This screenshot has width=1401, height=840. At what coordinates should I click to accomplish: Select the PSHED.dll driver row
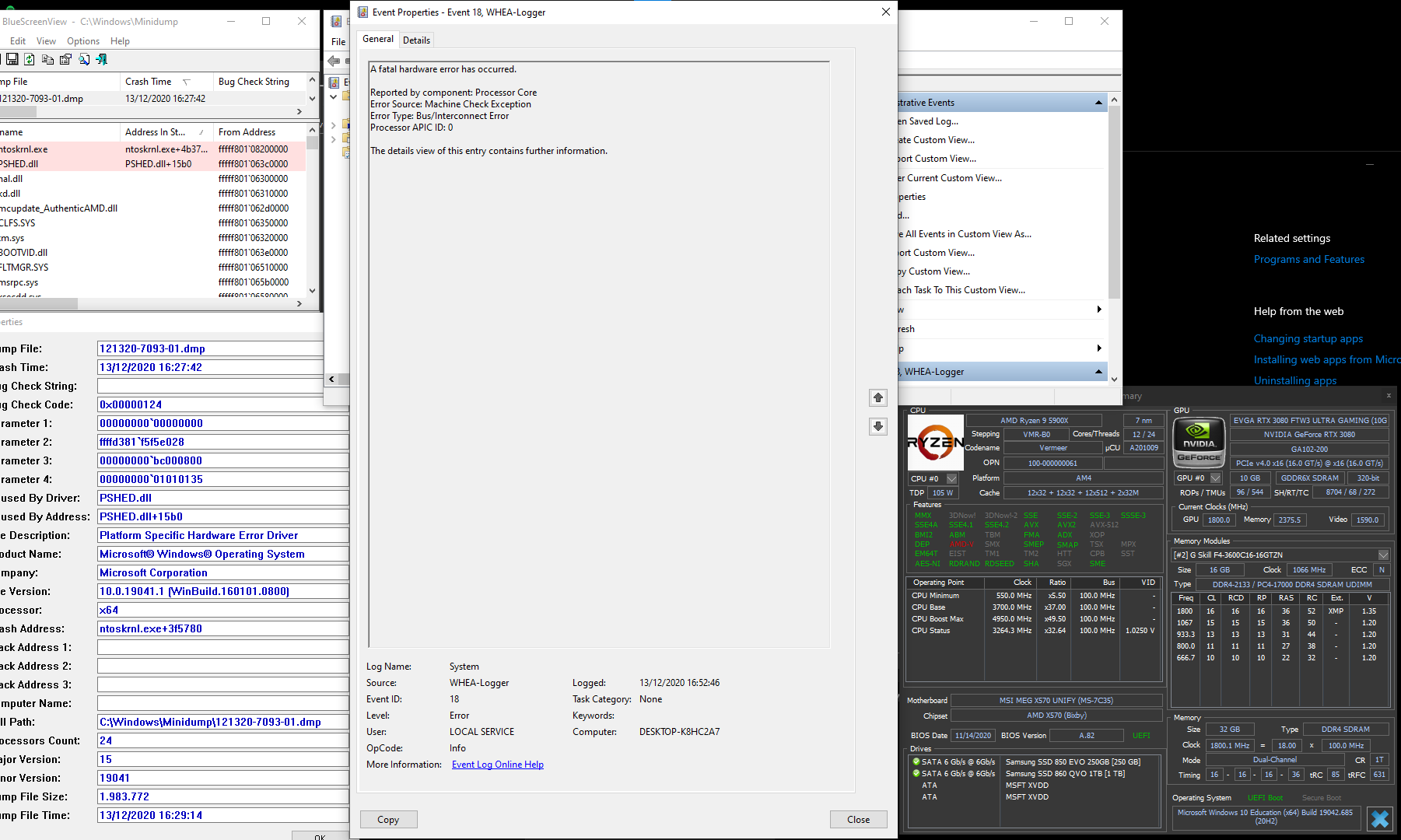pyautogui.click(x=152, y=164)
